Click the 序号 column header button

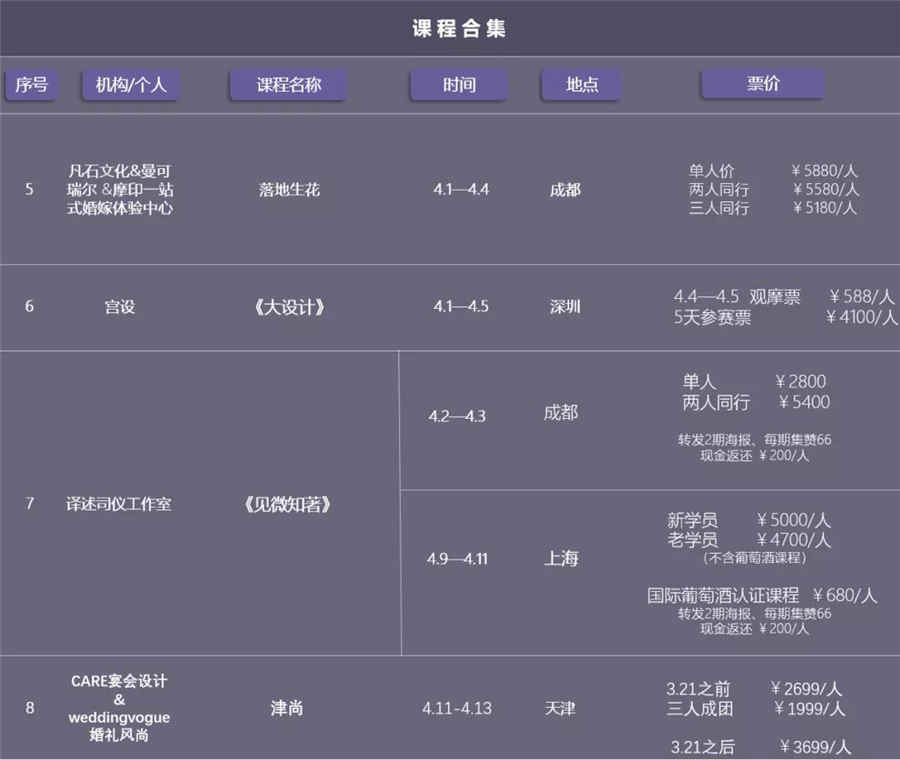point(31,85)
